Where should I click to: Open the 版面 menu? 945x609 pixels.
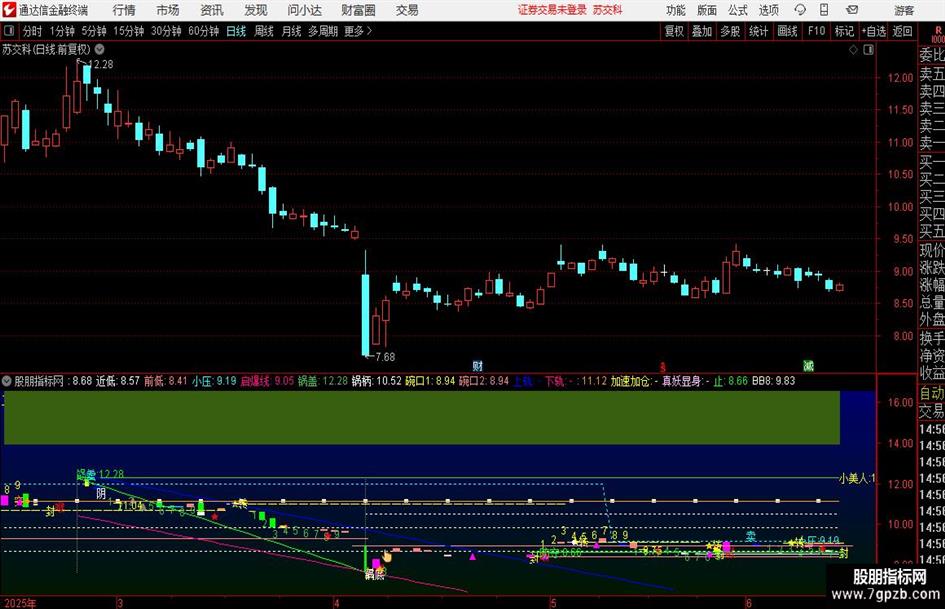[x=707, y=10]
